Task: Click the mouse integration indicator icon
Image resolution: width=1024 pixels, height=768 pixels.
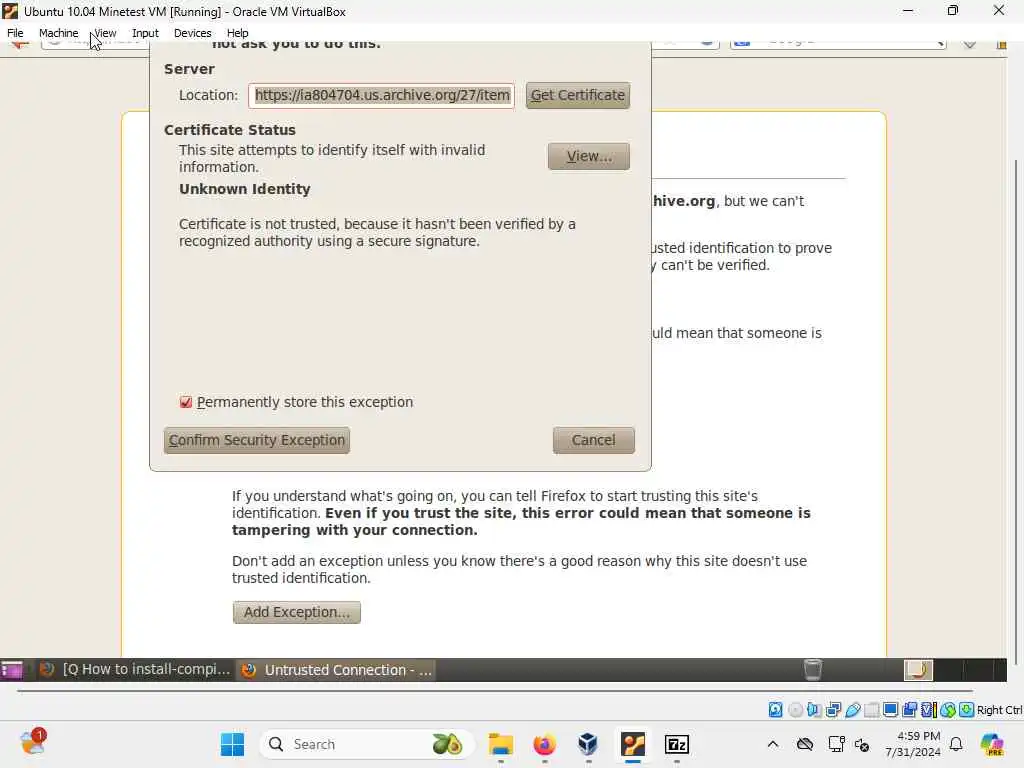Action: click(x=948, y=710)
